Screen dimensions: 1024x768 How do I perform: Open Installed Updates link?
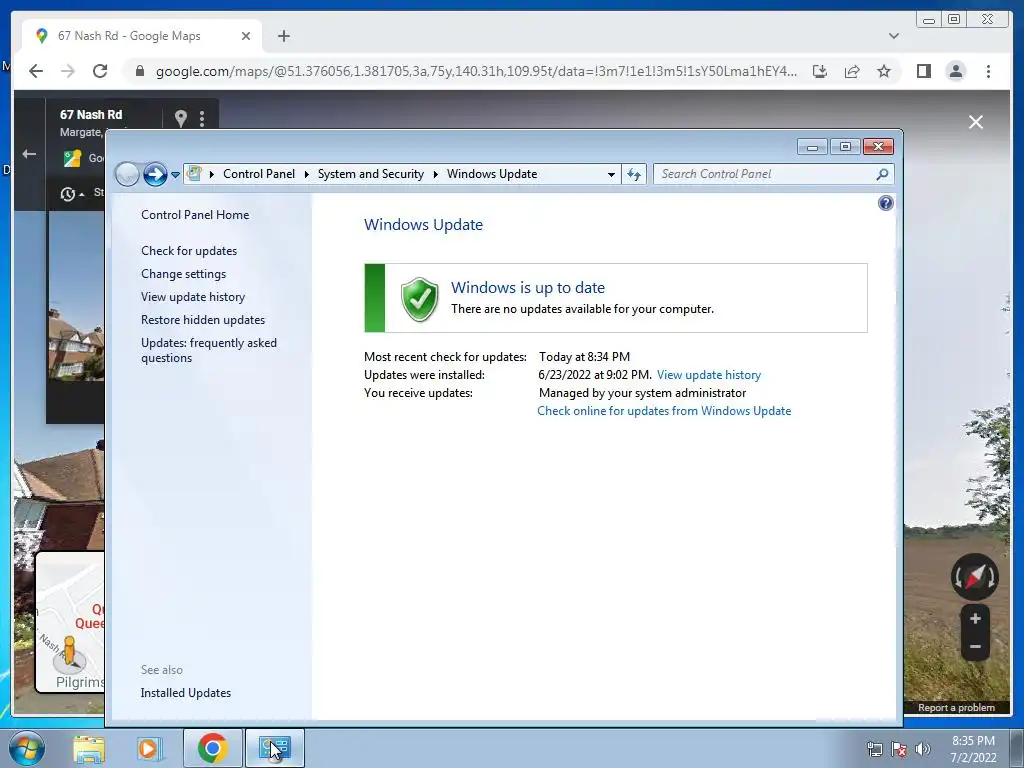(x=185, y=693)
